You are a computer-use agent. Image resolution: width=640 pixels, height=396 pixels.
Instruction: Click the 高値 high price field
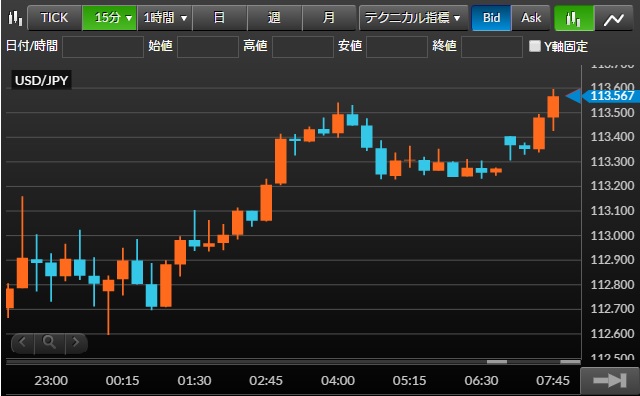coord(303,47)
